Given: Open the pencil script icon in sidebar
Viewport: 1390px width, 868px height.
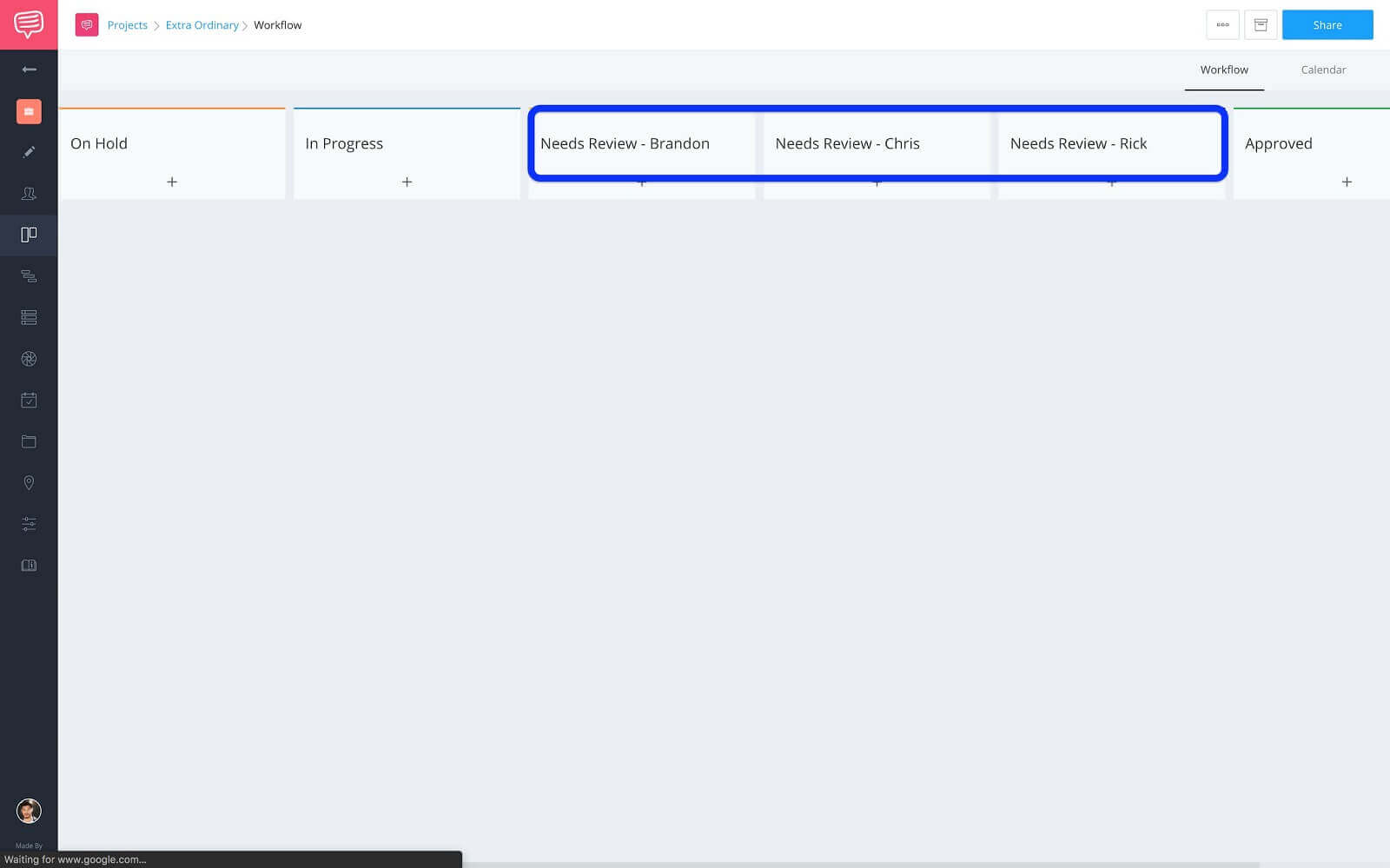Looking at the screenshot, I should pyautogui.click(x=29, y=152).
